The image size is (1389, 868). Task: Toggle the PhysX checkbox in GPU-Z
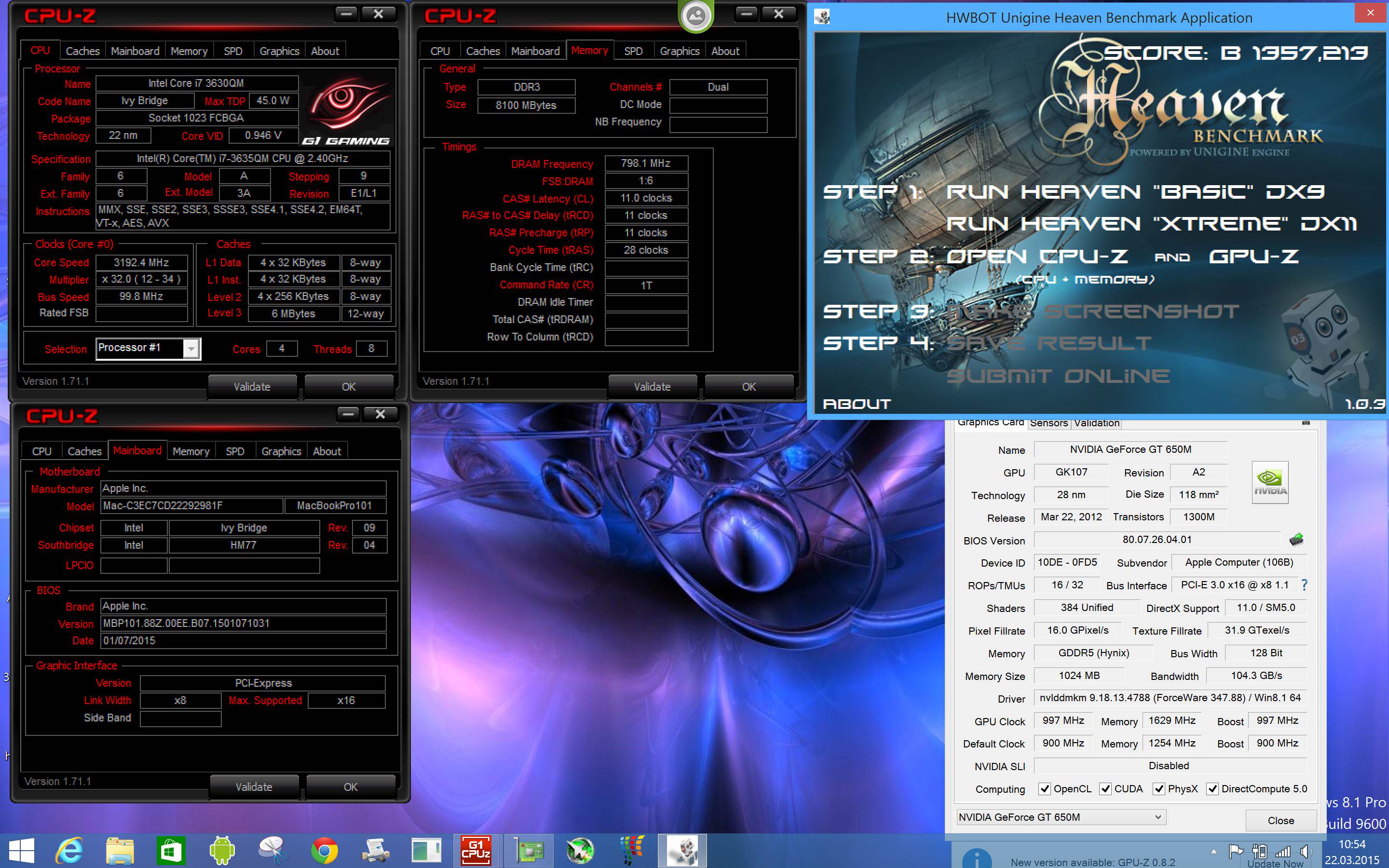click(1159, 788)
